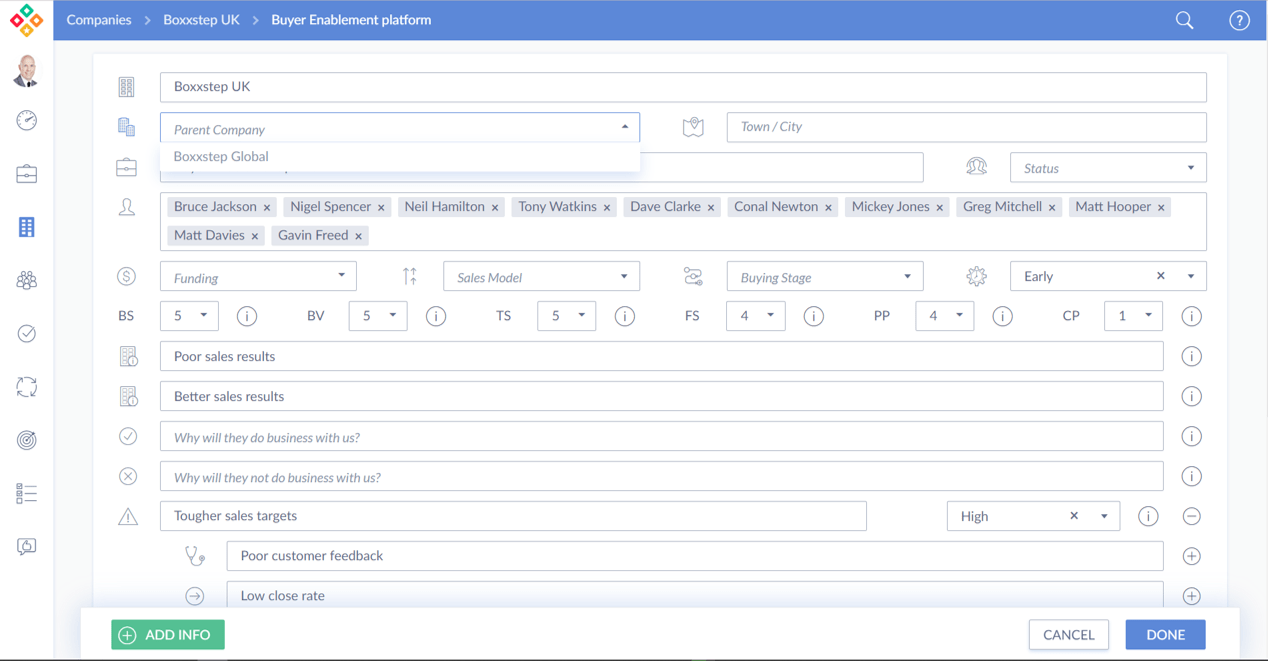Click the people group icon in sidebar
Screen dimensions: 1268x661
coord(27,281)
